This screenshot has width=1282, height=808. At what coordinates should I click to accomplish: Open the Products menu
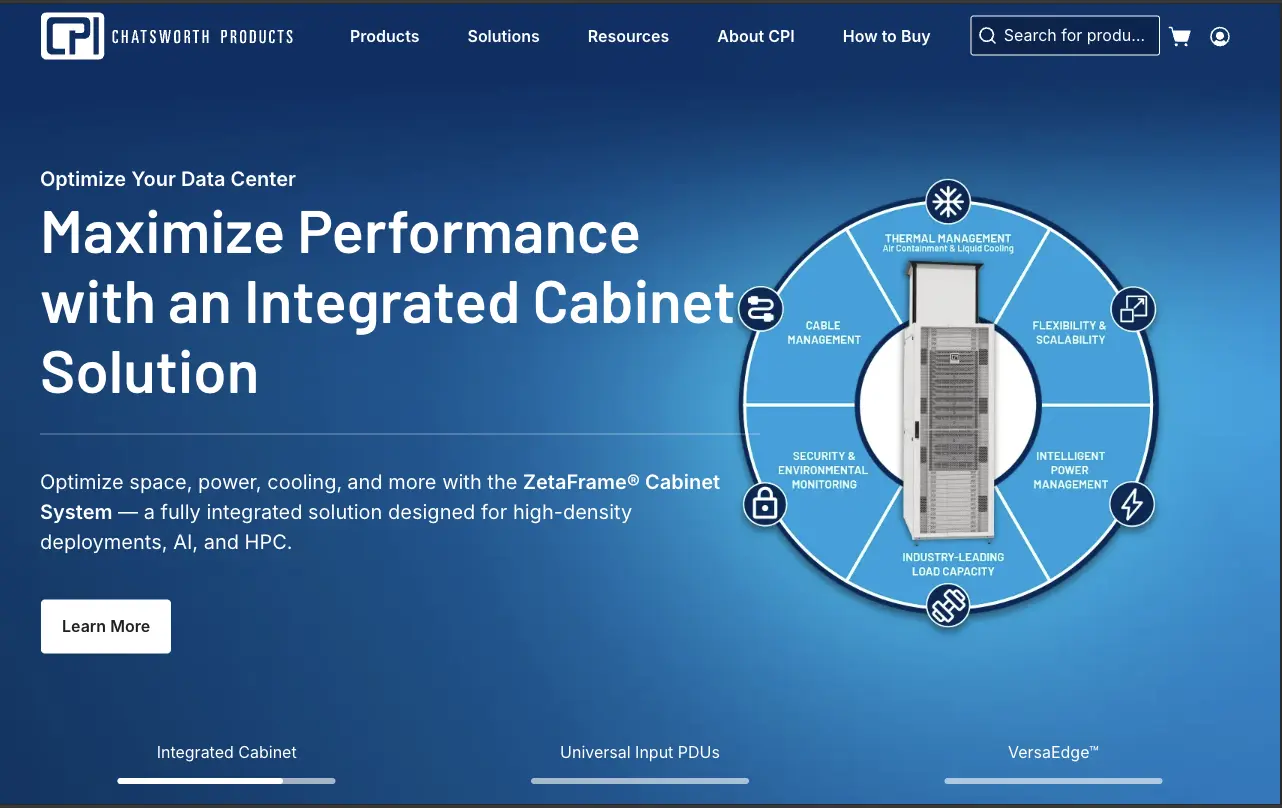coord(385,36)
